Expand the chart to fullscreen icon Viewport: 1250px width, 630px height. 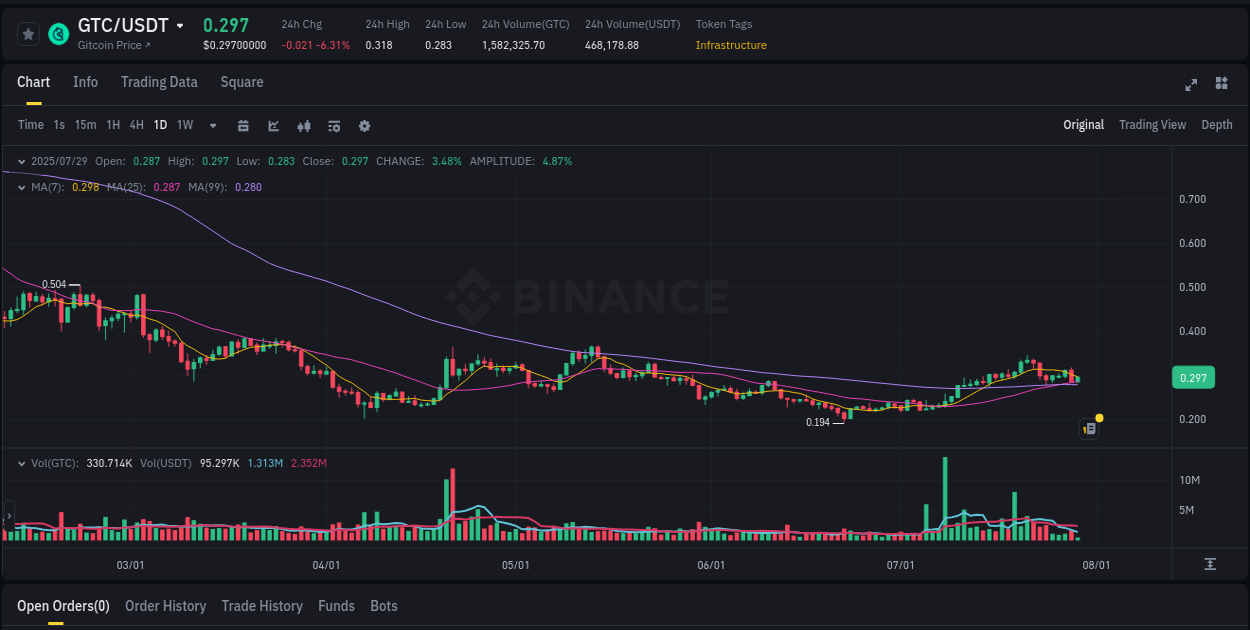pyautogui.click(x=1191, y=85)
